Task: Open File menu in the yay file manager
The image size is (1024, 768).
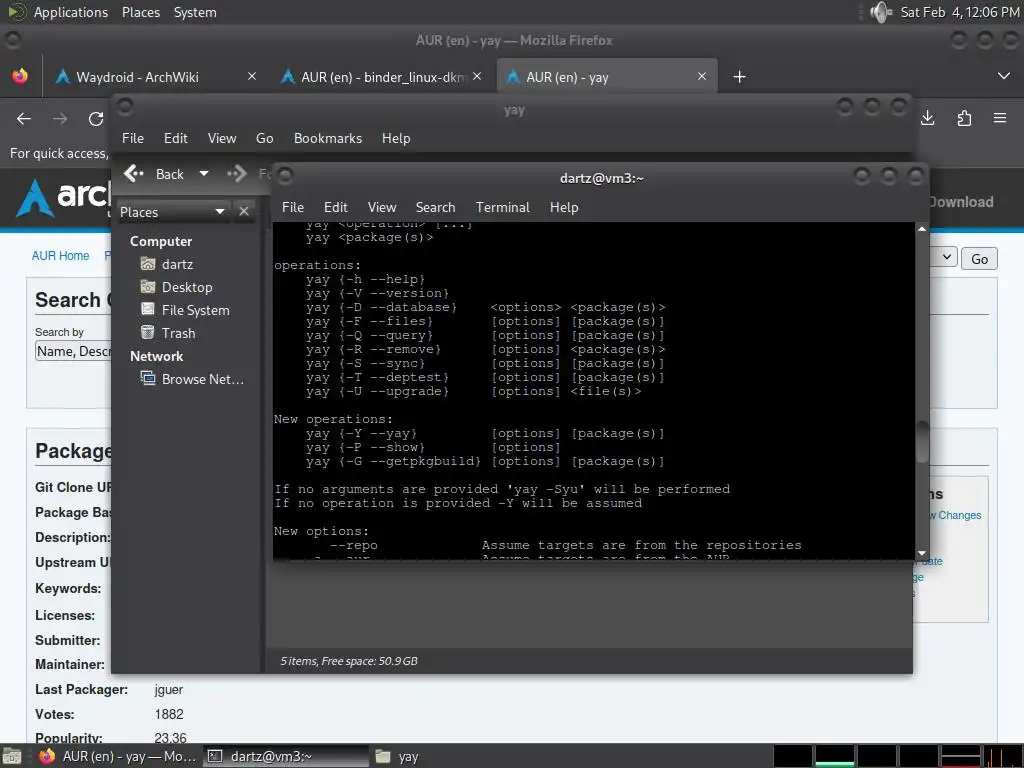Action: pos(133,138)
